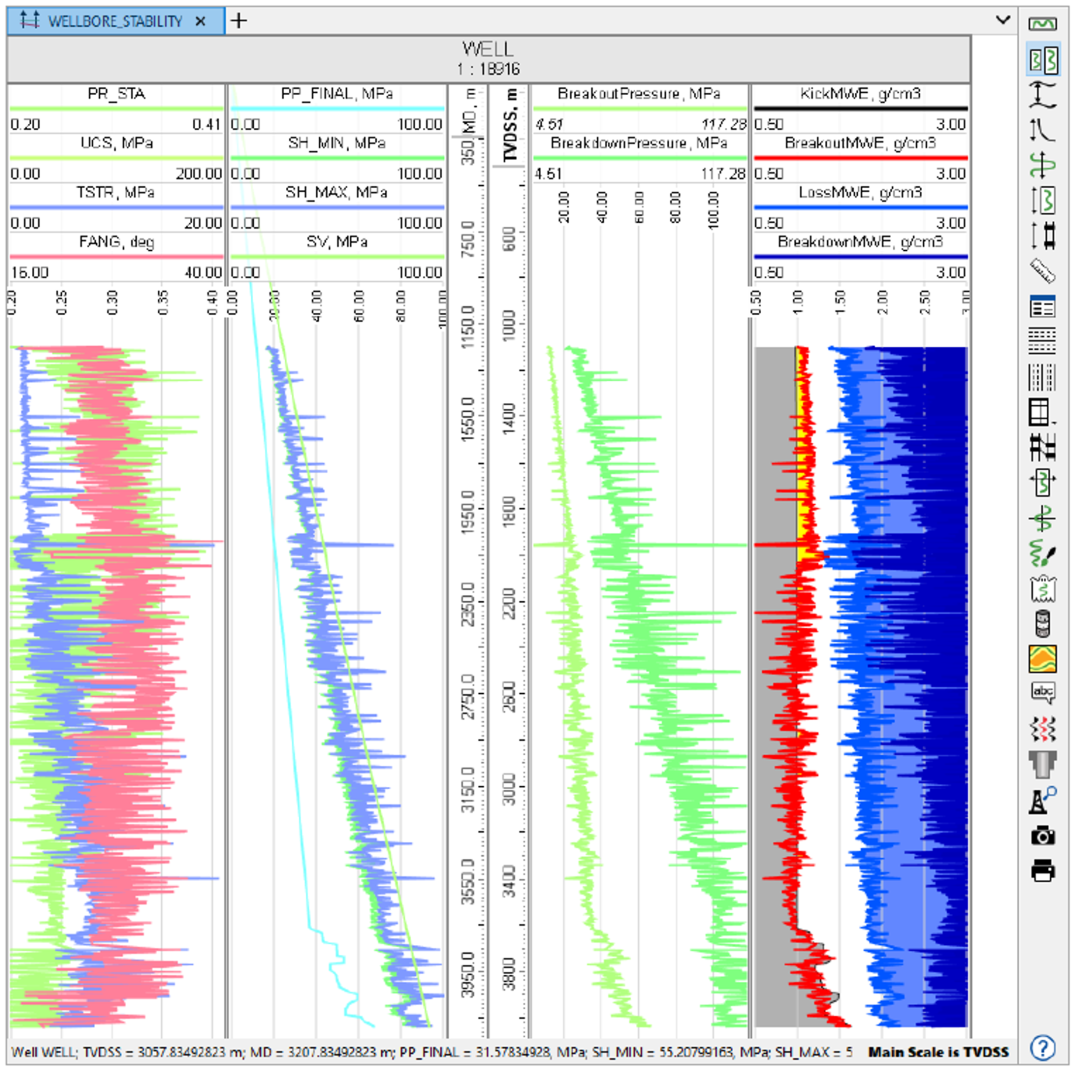Click the fit wellbore interval vertically icon

tap(1042, 236)
